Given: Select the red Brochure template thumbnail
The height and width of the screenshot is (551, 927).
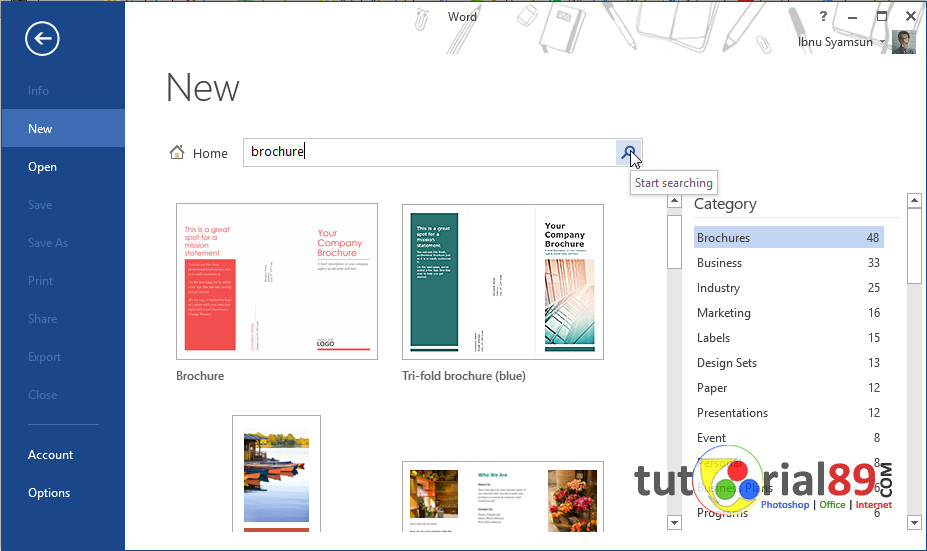Looking at the screenshot, I should (277, 281).
